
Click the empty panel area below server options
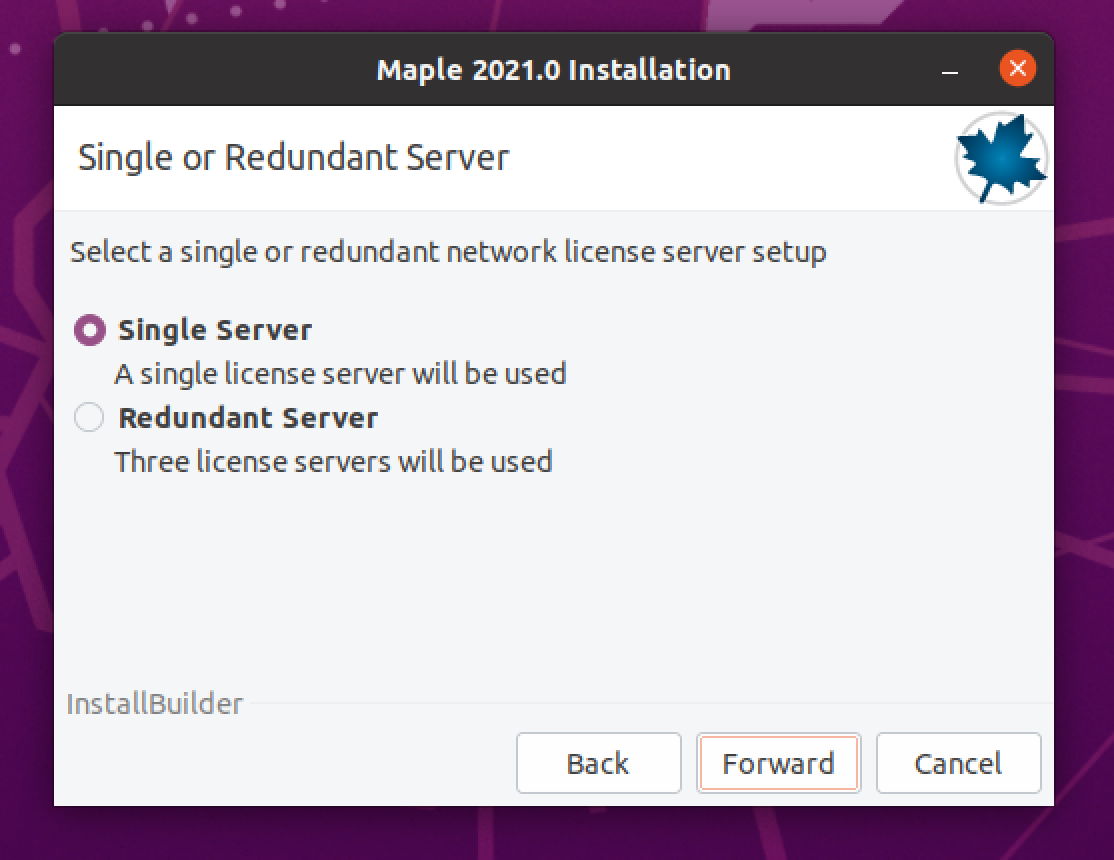click(x=550, y=590)
